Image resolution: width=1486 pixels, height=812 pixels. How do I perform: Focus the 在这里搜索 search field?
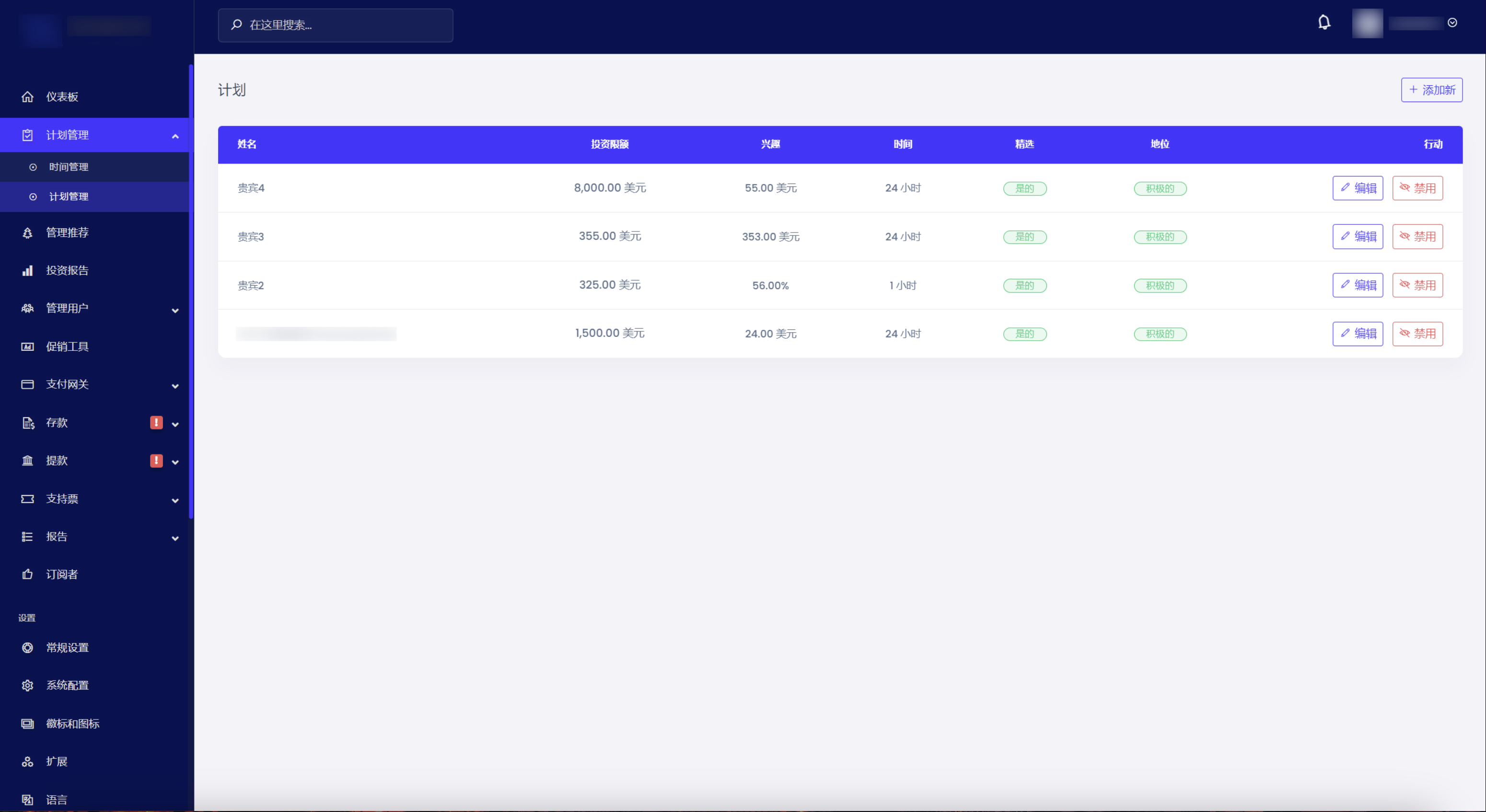coord(335,25)
